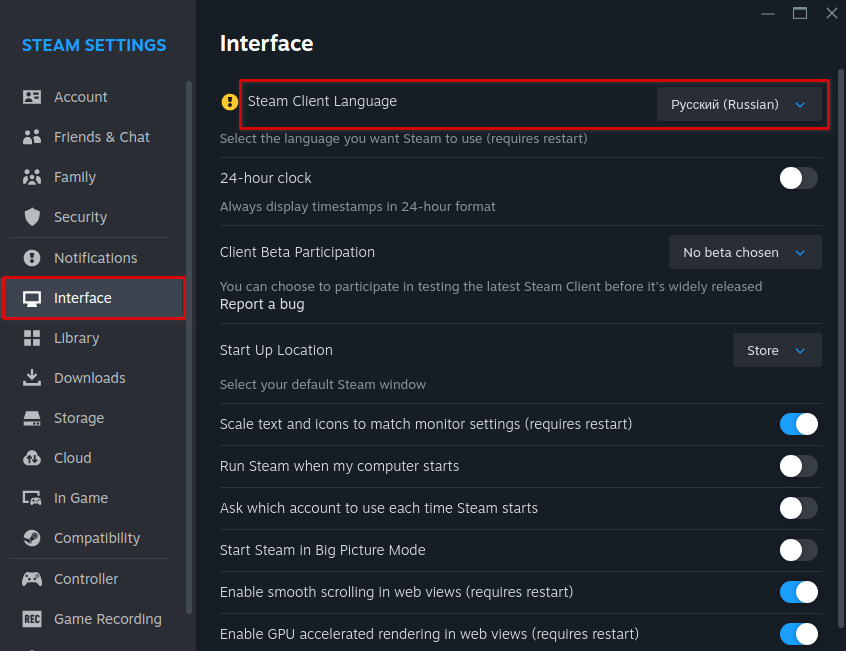This screenshot has height=651, width=846.
Task: Toggle Start Steam in Big Picture Mode
Action: point(798,550)
